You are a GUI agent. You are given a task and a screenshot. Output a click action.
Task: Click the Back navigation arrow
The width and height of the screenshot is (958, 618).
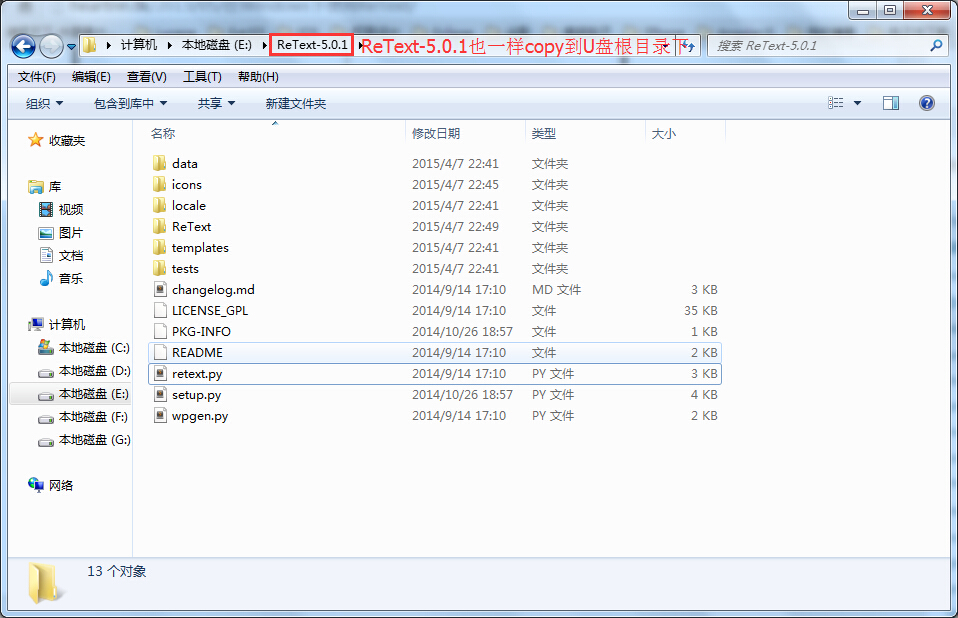(x=22, y=45)
